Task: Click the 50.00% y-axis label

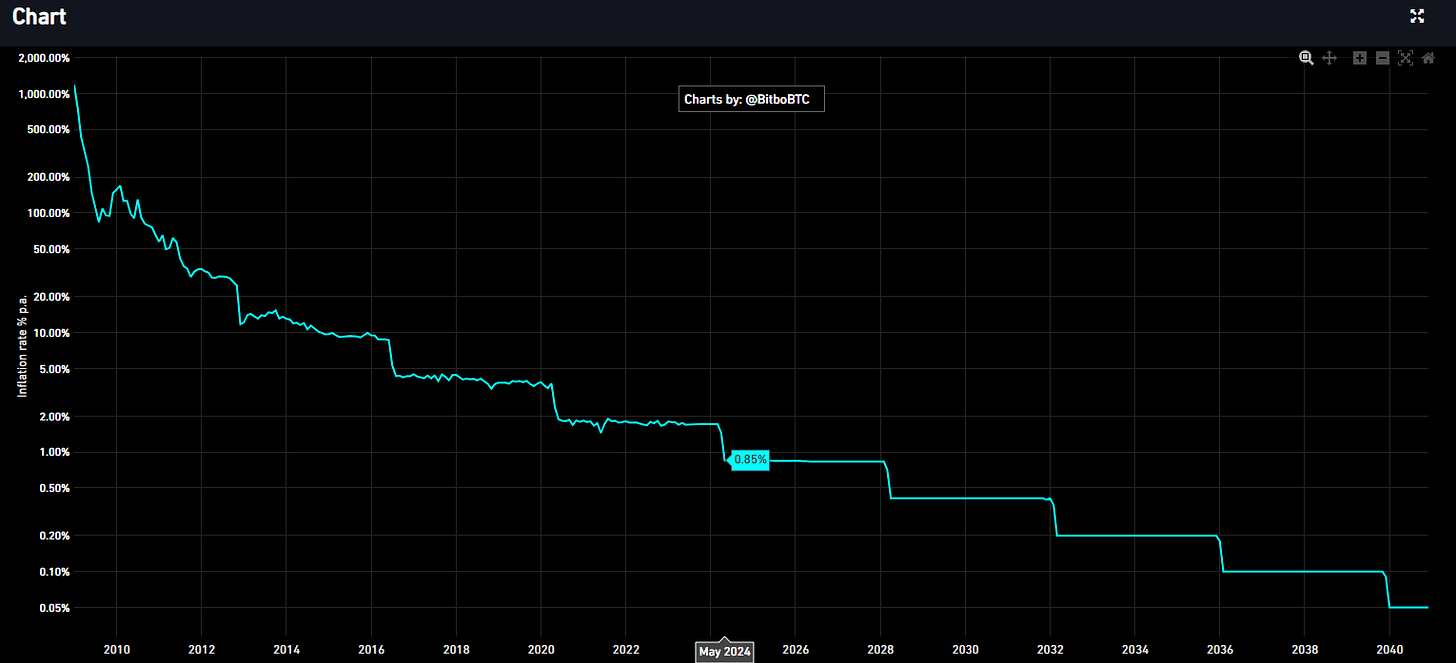Action: [x=52, y=249]
